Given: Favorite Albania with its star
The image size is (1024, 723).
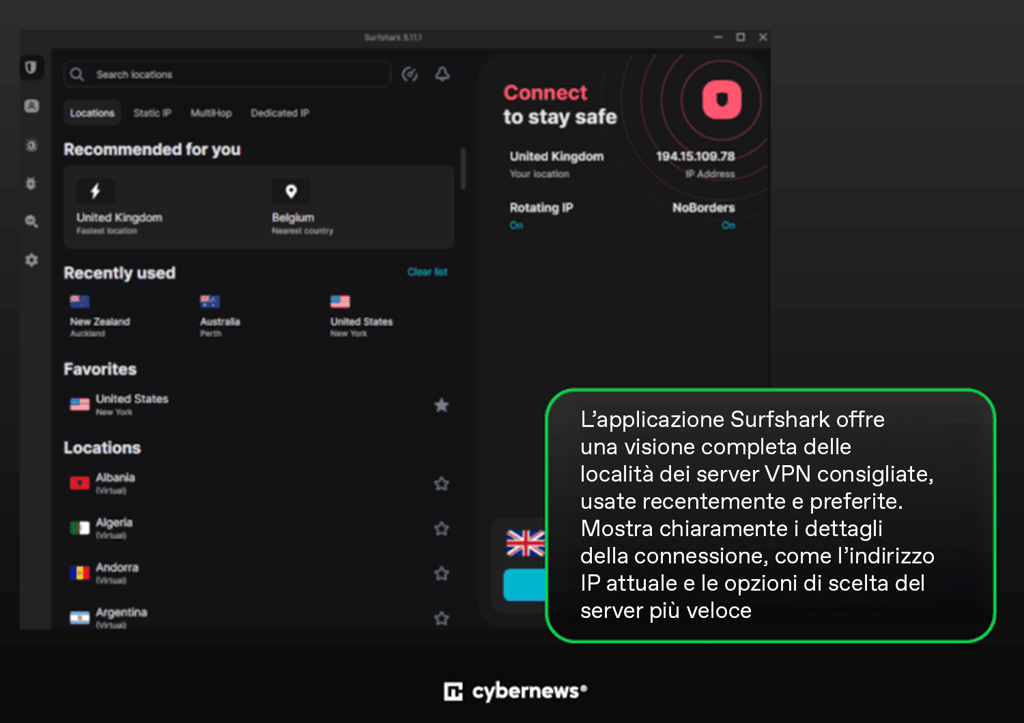Looking at the screenshot, I should coord(441,484).
